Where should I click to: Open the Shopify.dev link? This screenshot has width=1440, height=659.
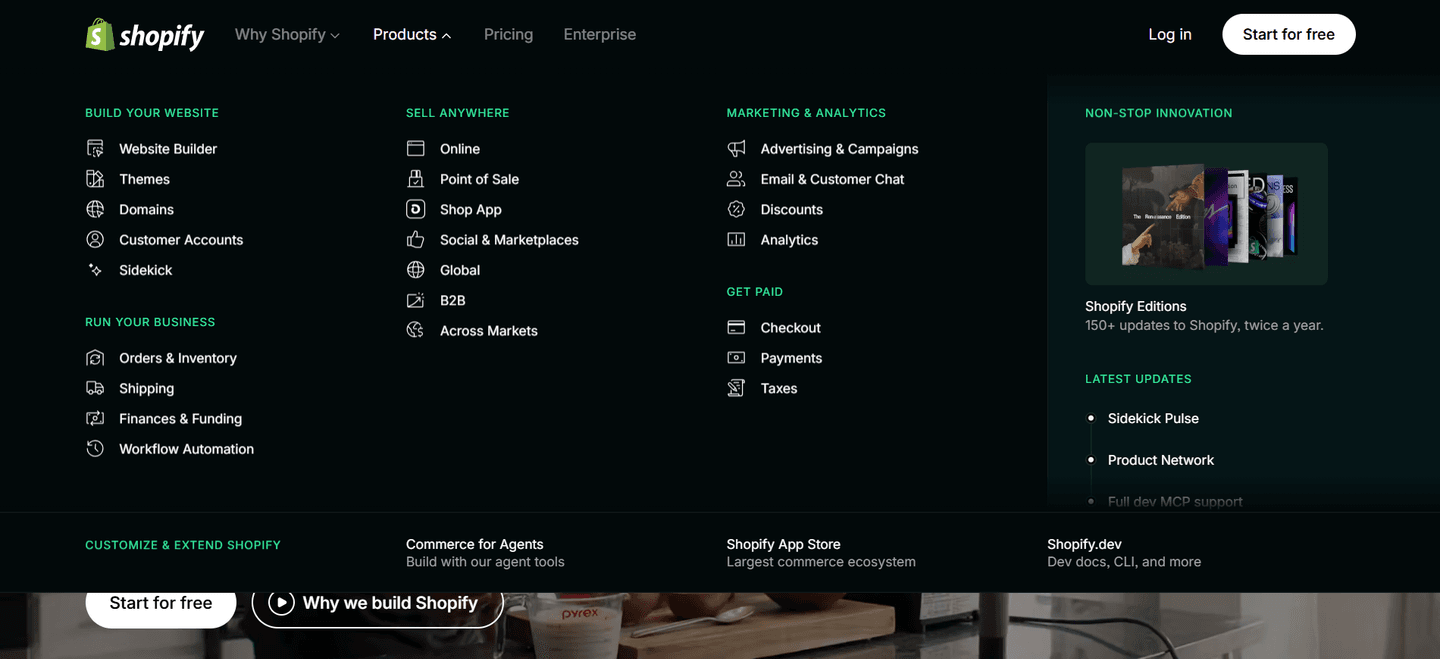pos(1085,544)
